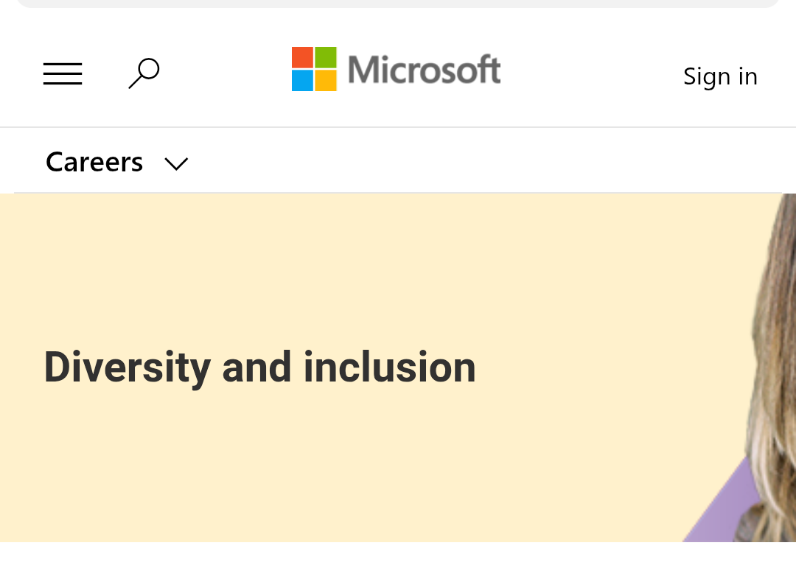Click the white area below the banner

398,562
